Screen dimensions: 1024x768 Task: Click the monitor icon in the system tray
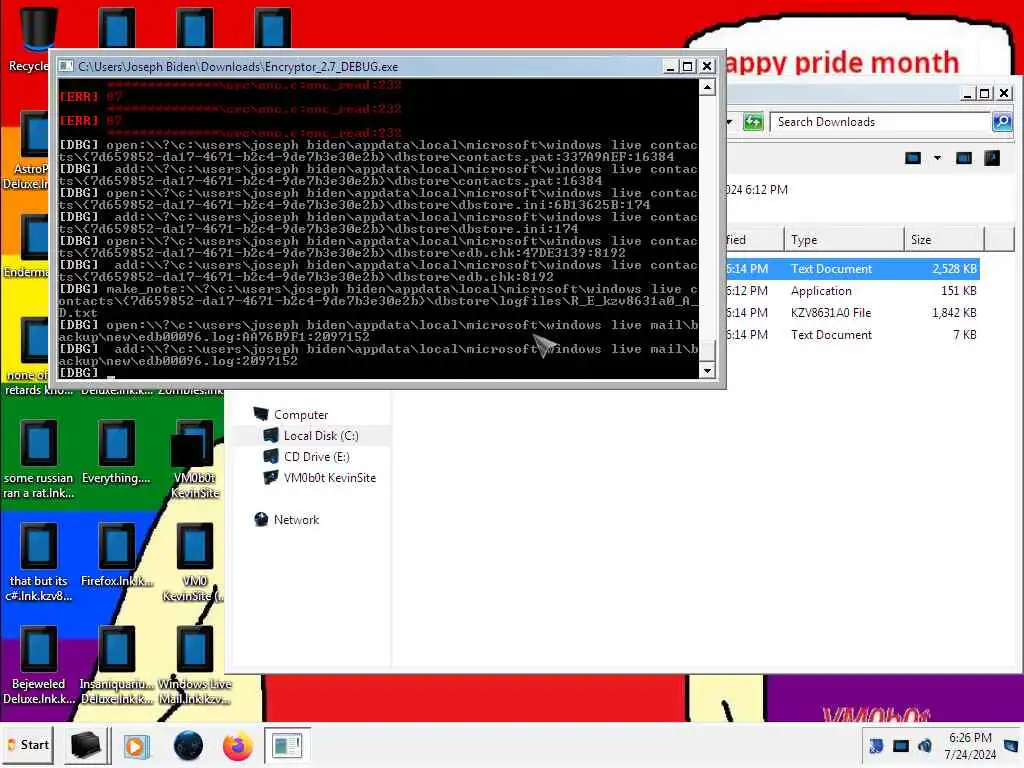(901, 745)
